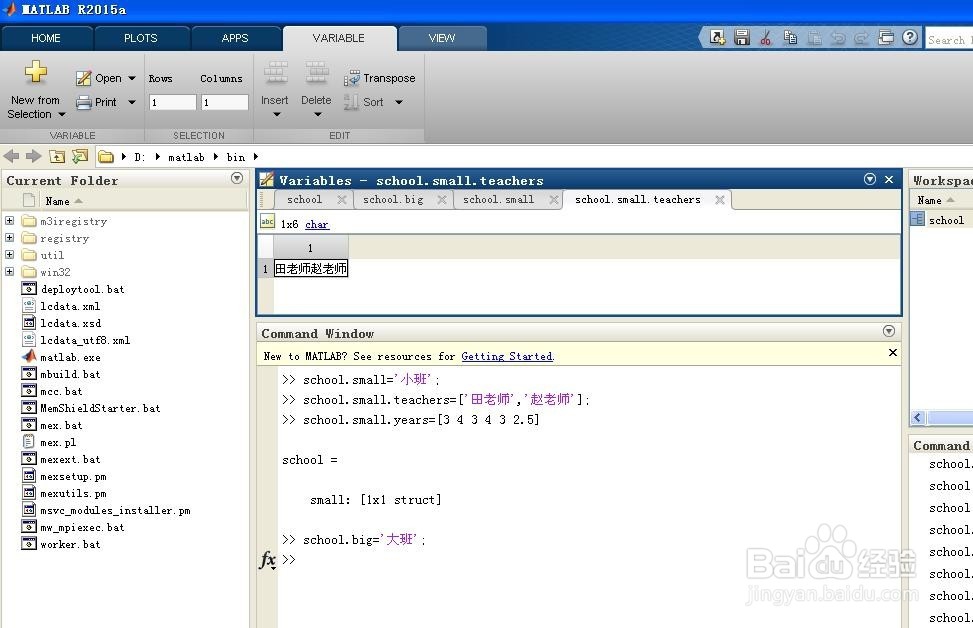Dismiss the Getting Started banner
This screenshot has width=973, height=628.
(892, 352)
